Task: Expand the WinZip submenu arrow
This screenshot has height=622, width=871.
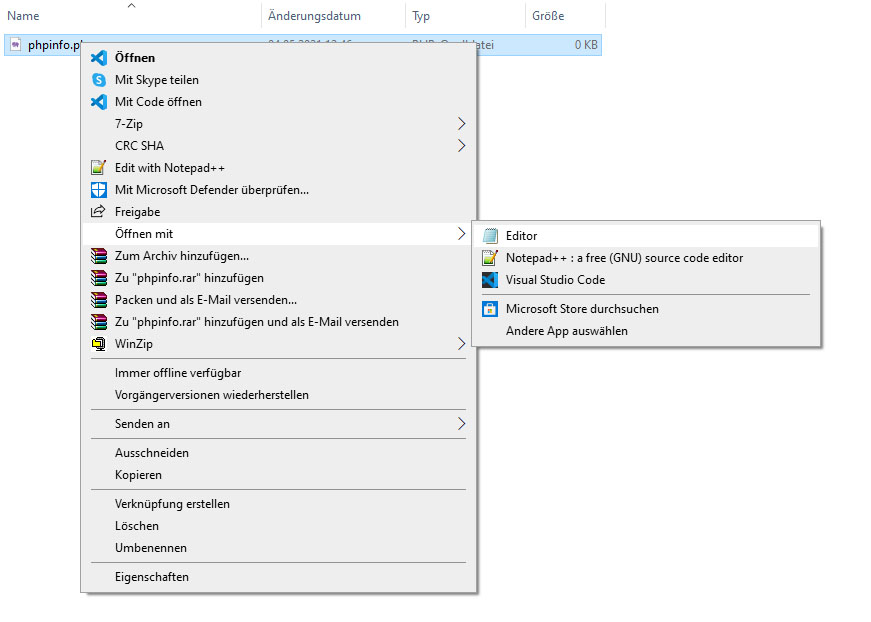Action: click(461, 344)
